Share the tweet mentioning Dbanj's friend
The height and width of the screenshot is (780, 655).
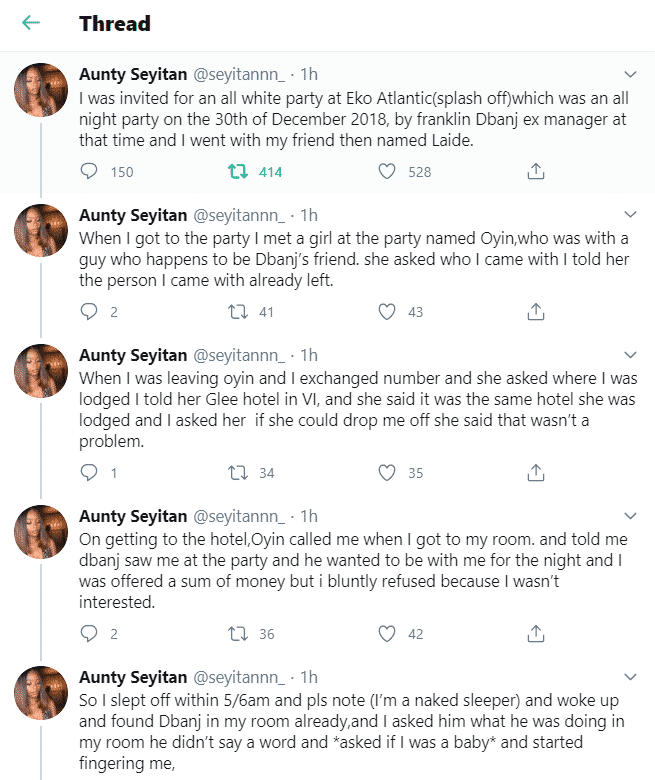[x=536, y=312]
